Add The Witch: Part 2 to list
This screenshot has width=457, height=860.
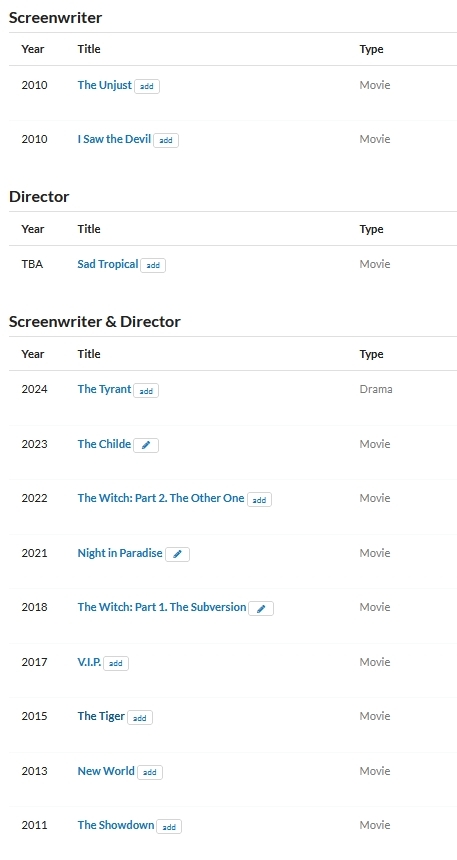259,500
